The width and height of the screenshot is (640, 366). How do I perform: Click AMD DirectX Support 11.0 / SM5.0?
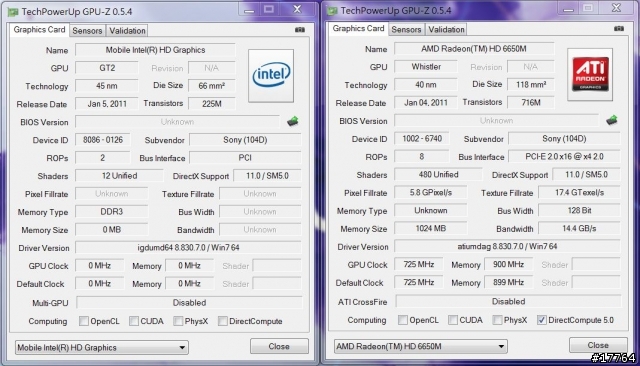pos(587,175)
